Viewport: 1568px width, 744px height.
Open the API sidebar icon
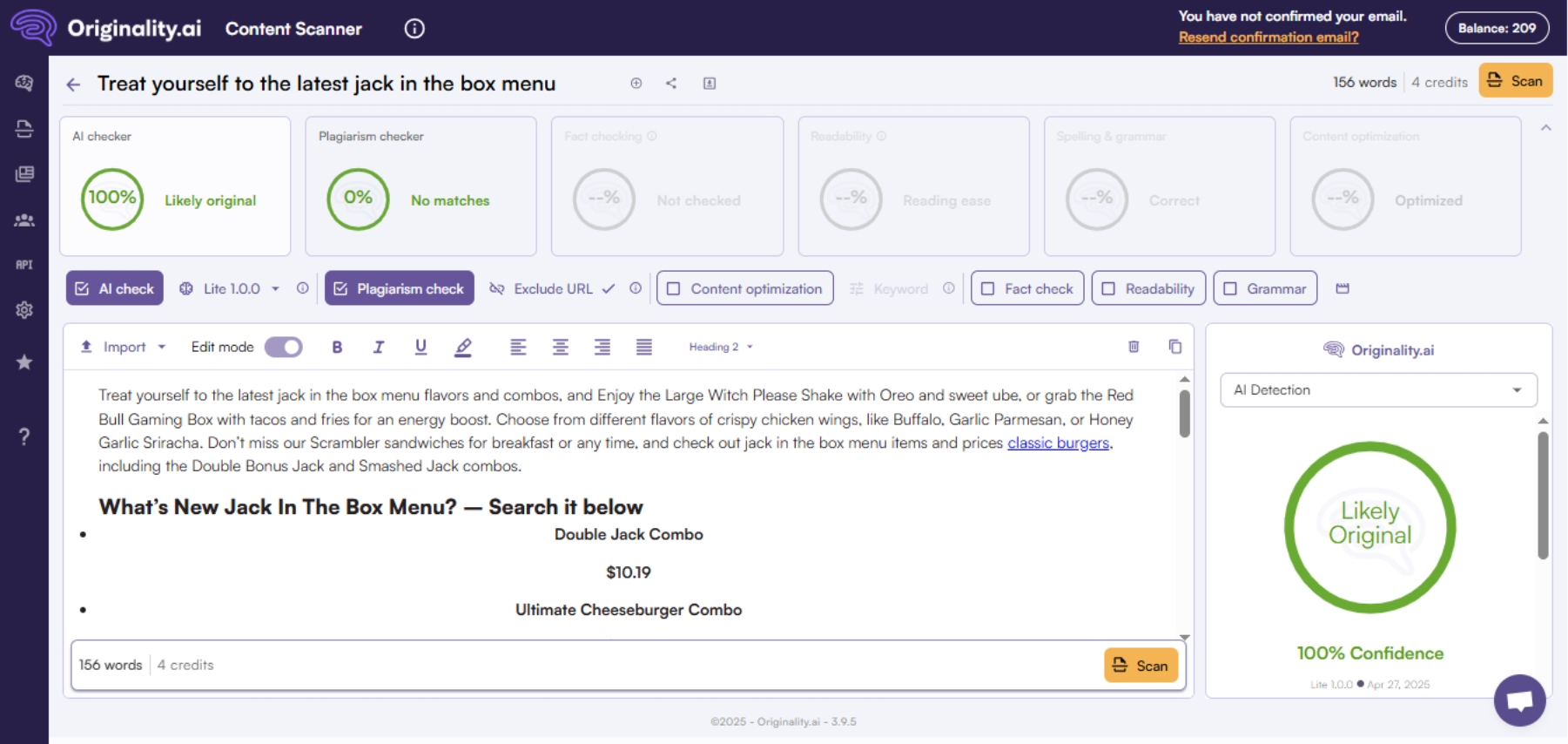tap(24, 265)
